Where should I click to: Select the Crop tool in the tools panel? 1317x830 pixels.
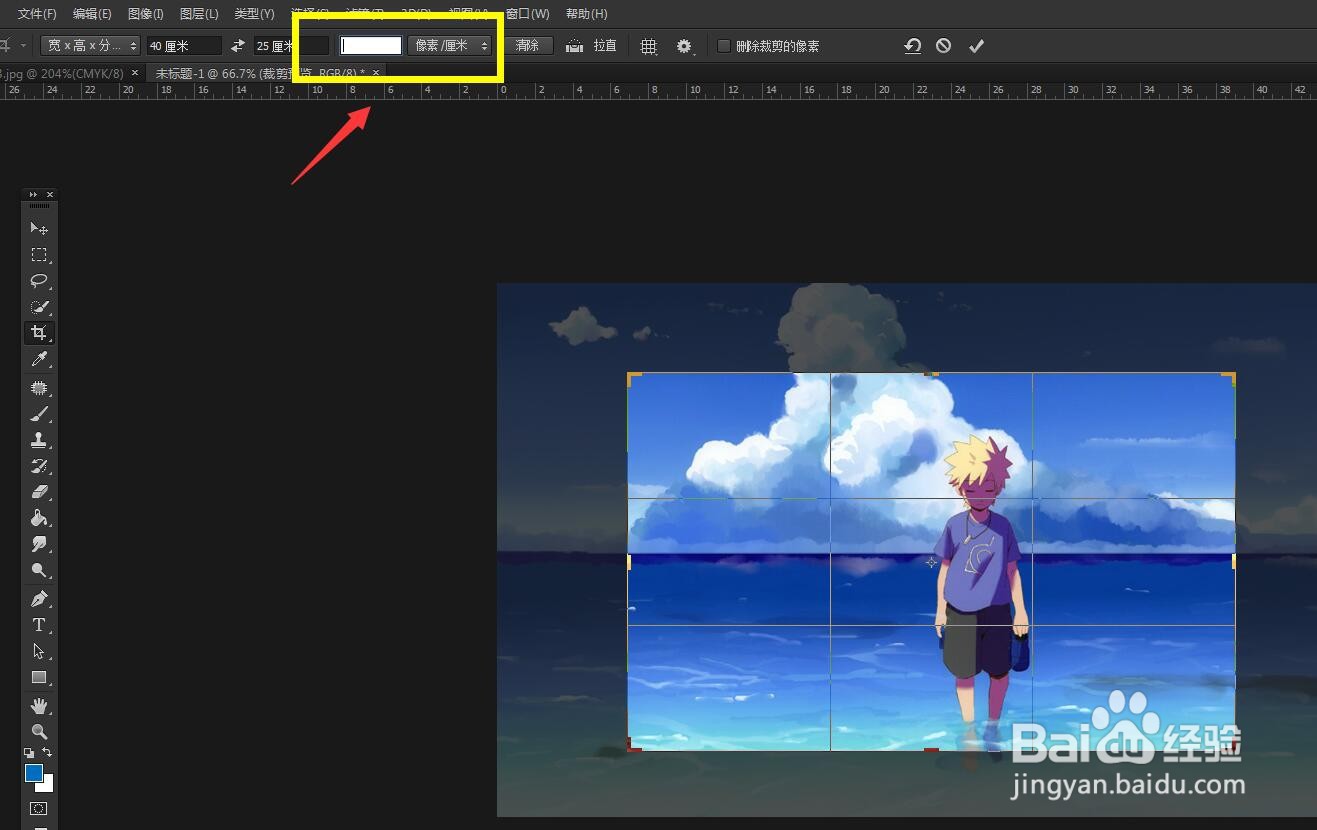click(x=39, y=333)
